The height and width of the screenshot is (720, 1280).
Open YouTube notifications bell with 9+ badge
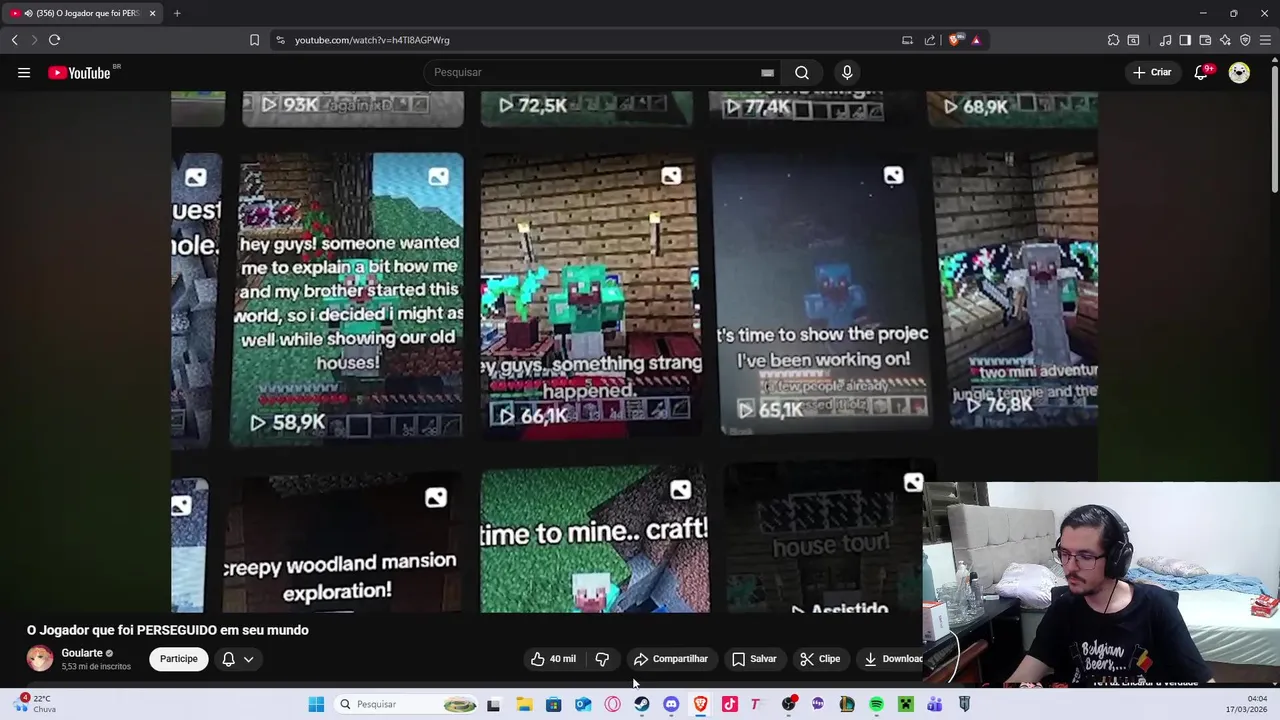pyautogui.click(x=1202, y=72)
